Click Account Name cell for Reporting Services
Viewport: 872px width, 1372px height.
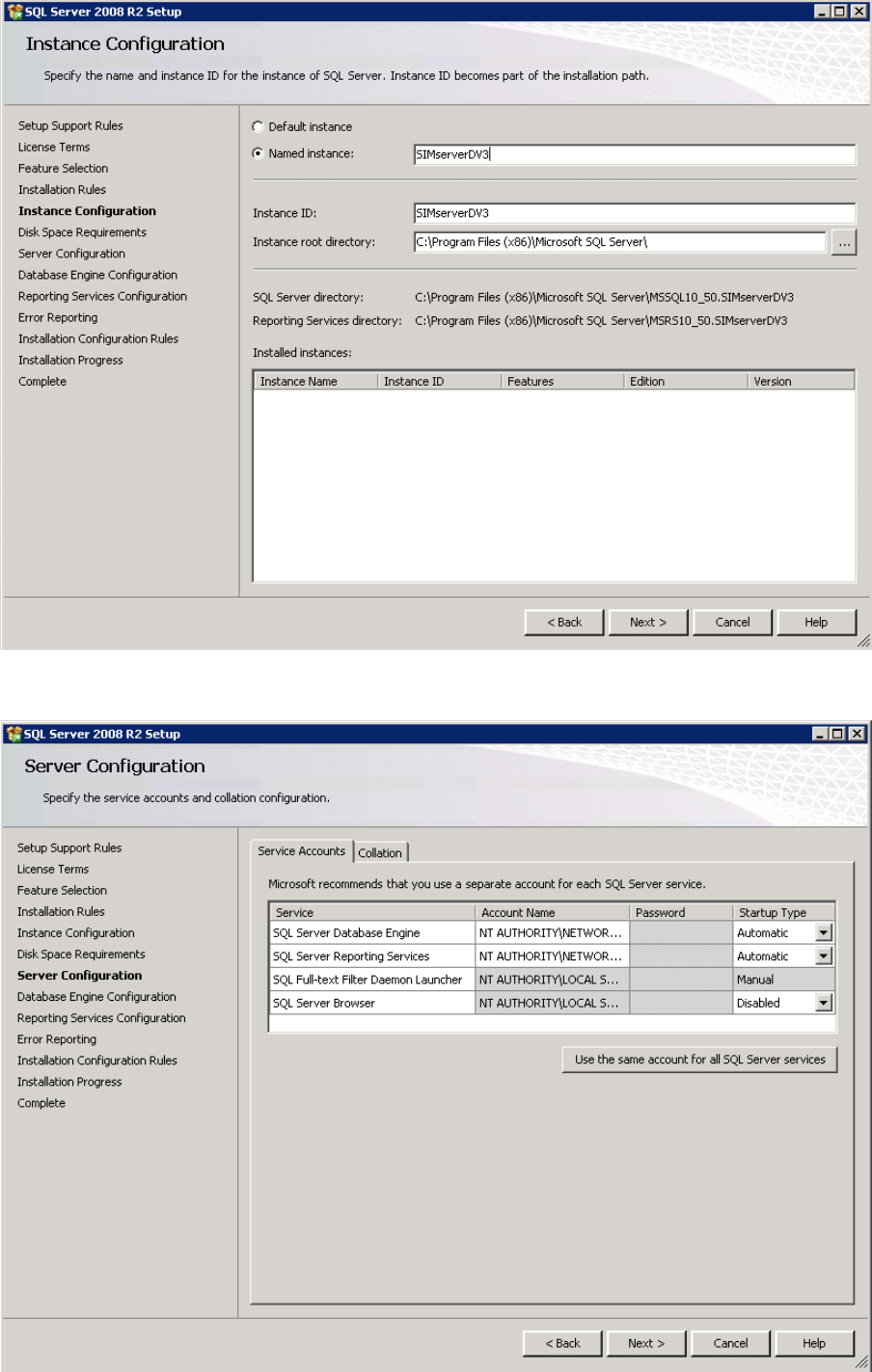point(553,956)
